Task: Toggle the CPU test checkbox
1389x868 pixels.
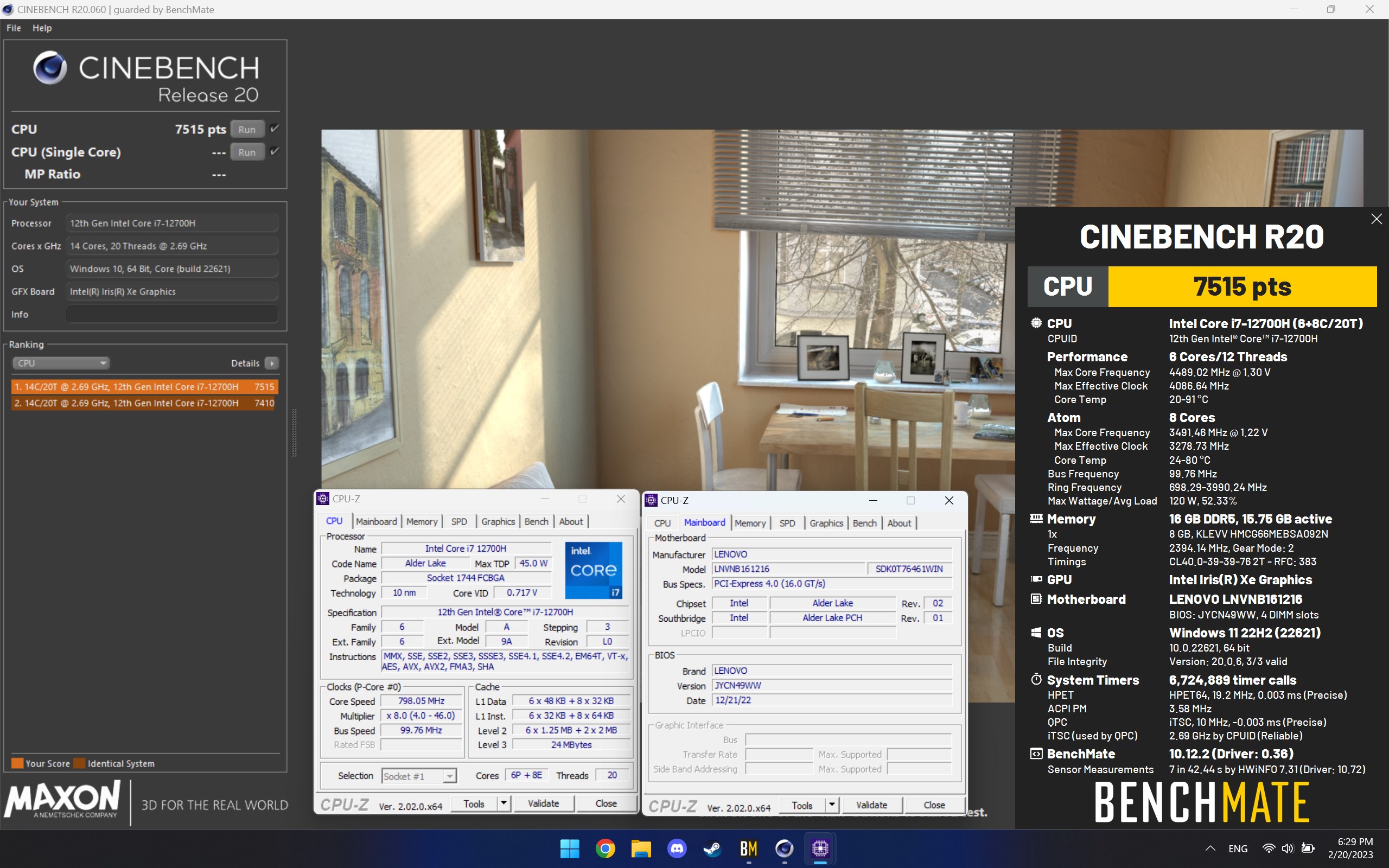Action: [x=275, y=129]
